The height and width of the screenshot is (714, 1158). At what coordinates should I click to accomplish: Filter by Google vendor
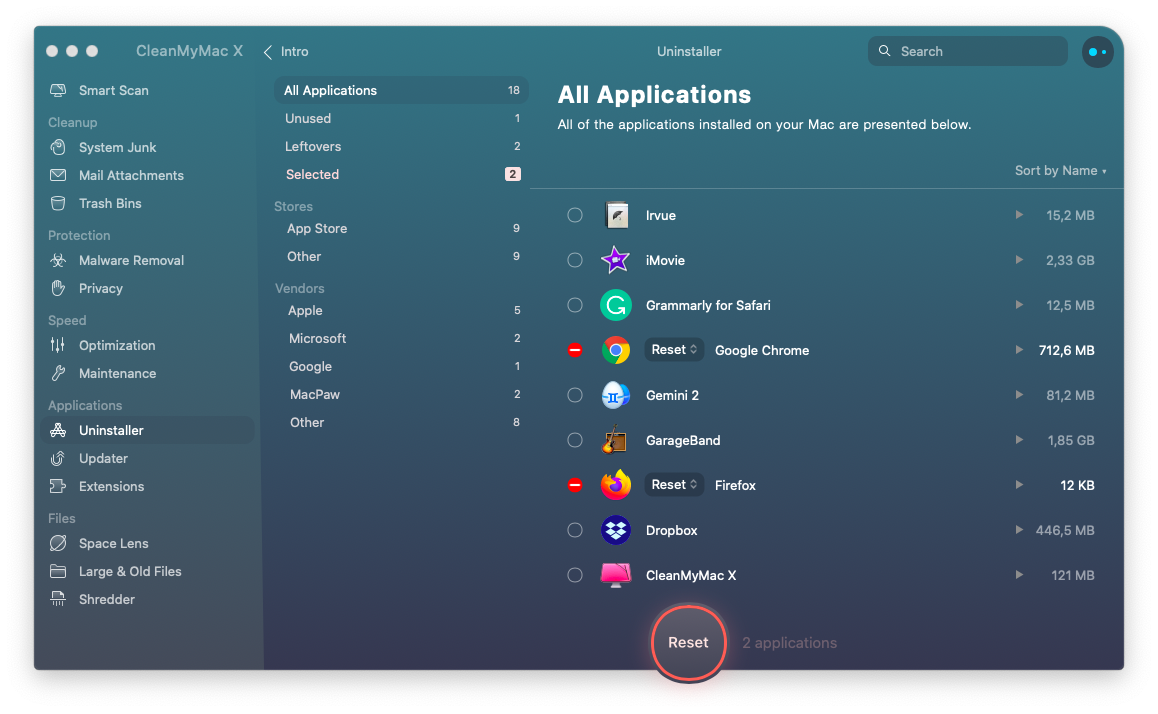[401, 366]
